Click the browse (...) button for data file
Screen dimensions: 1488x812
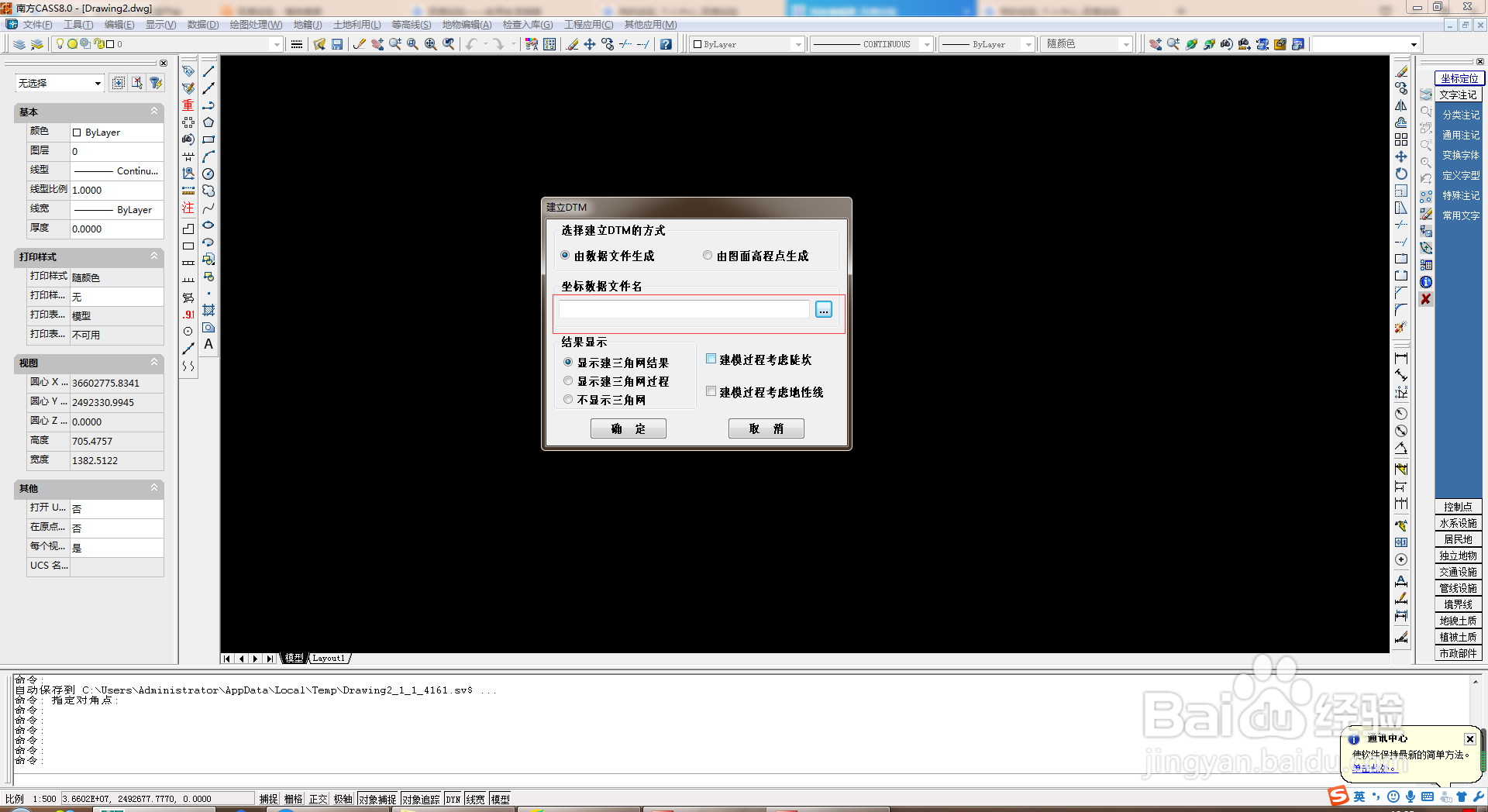[824, 310]
